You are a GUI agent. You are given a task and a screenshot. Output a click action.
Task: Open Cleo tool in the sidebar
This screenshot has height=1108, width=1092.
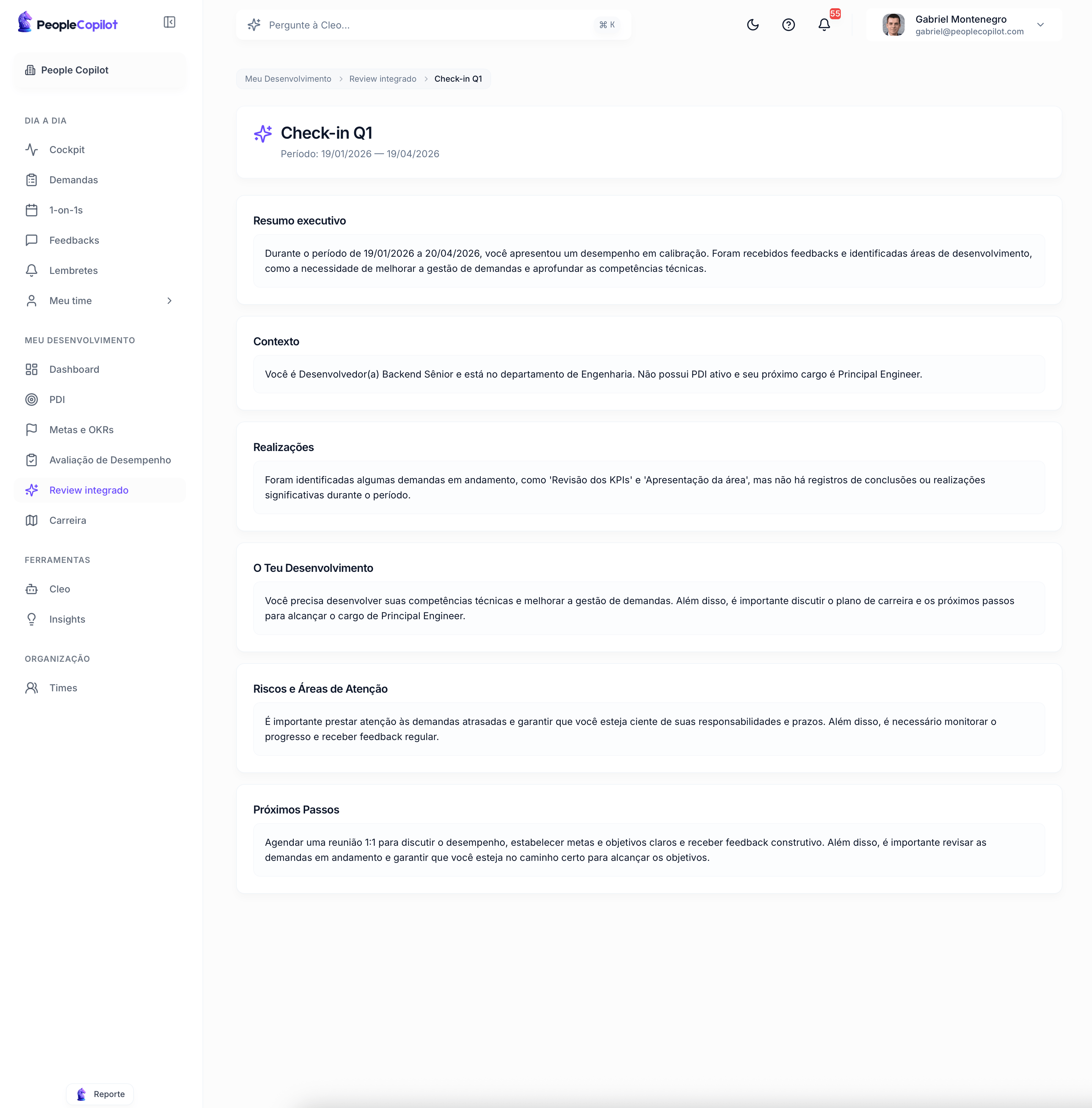tap(100, 589)
